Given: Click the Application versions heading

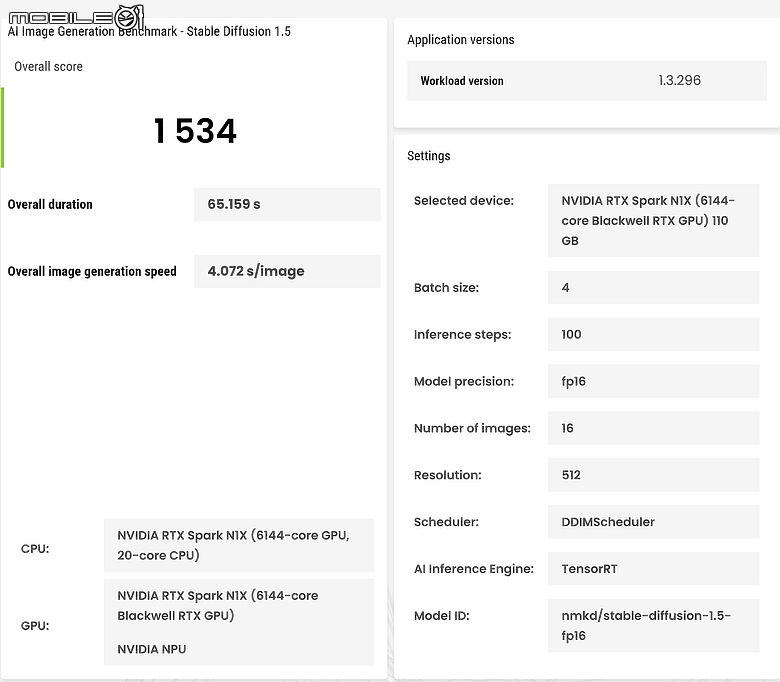Looking at the screenshot, I should click(461, 40).
